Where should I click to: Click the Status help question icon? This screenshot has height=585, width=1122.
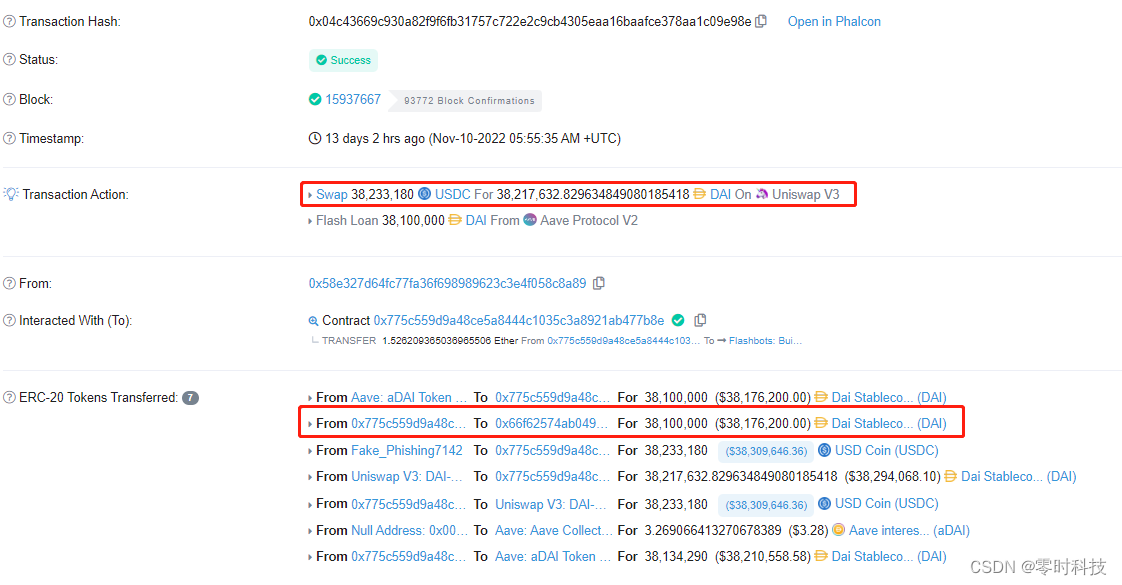(9, 59)
